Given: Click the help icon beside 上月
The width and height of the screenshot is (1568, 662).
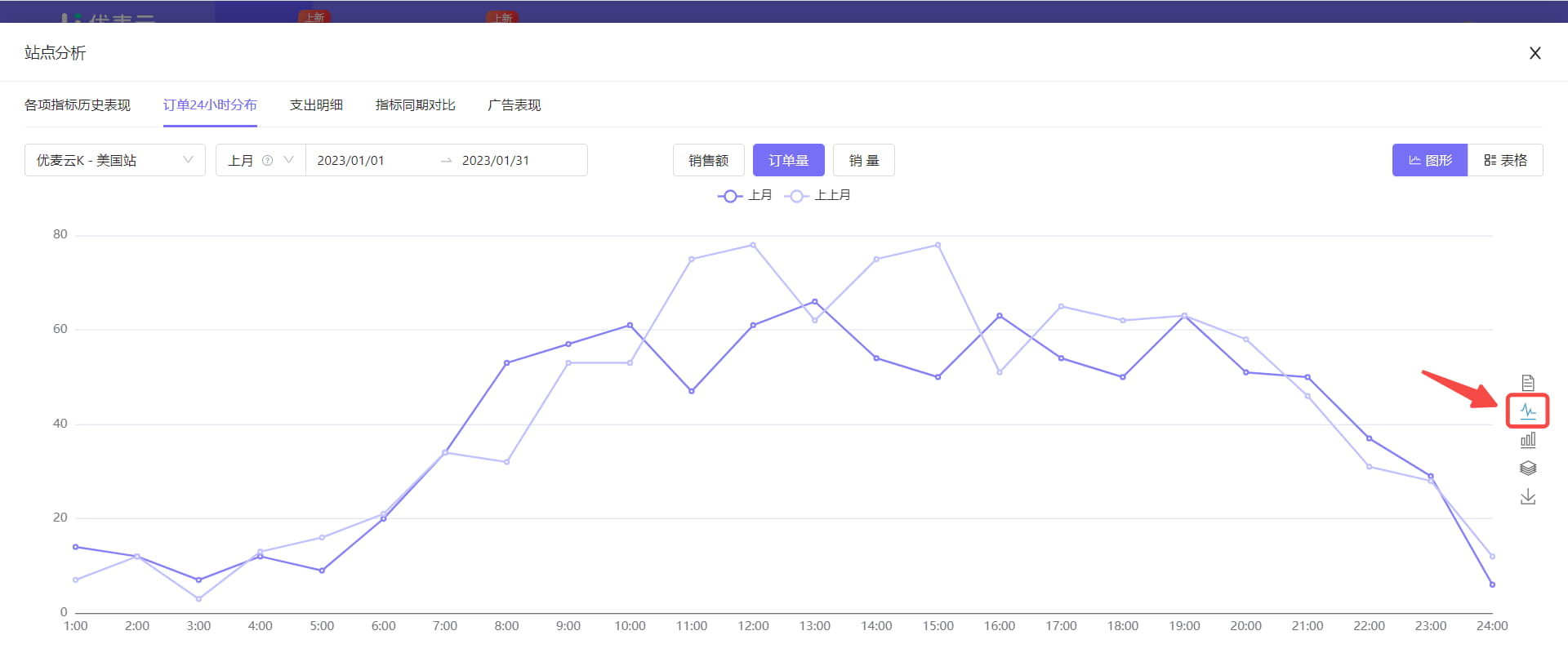Looking at the screenshot, I should click(x=267, y=161).
